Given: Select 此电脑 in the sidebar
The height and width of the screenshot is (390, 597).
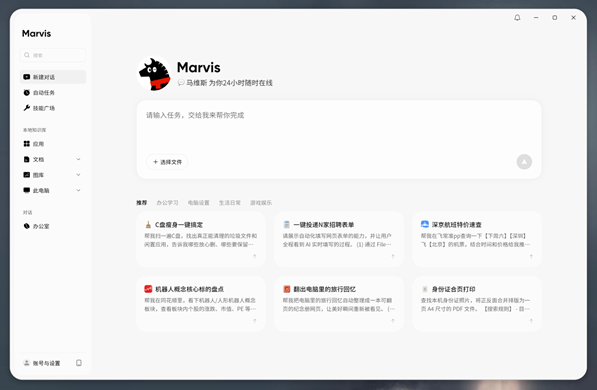Looking at the screenshot, I should (x=41, y=190).
